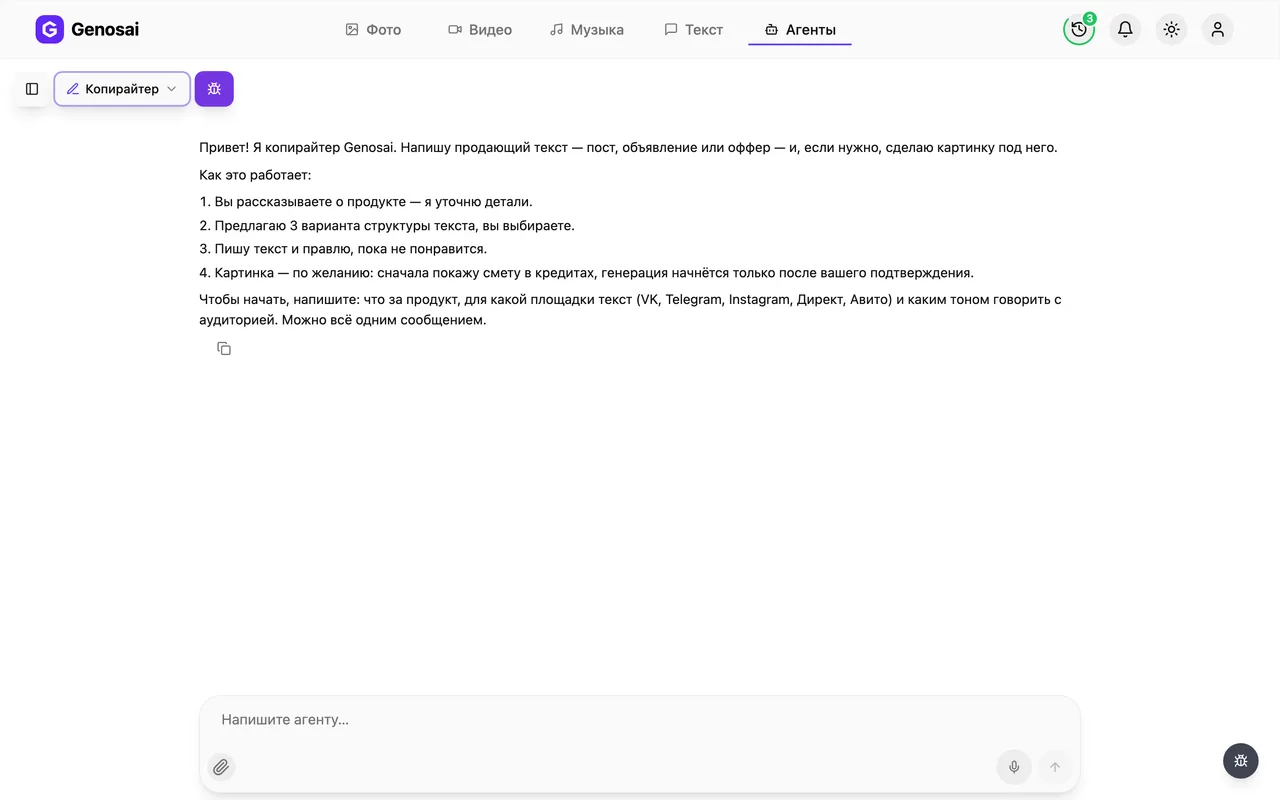The height and width of the screenshot is (800, 1280).
Task: Click the Genosai brand name link
Action: (105, 30)
